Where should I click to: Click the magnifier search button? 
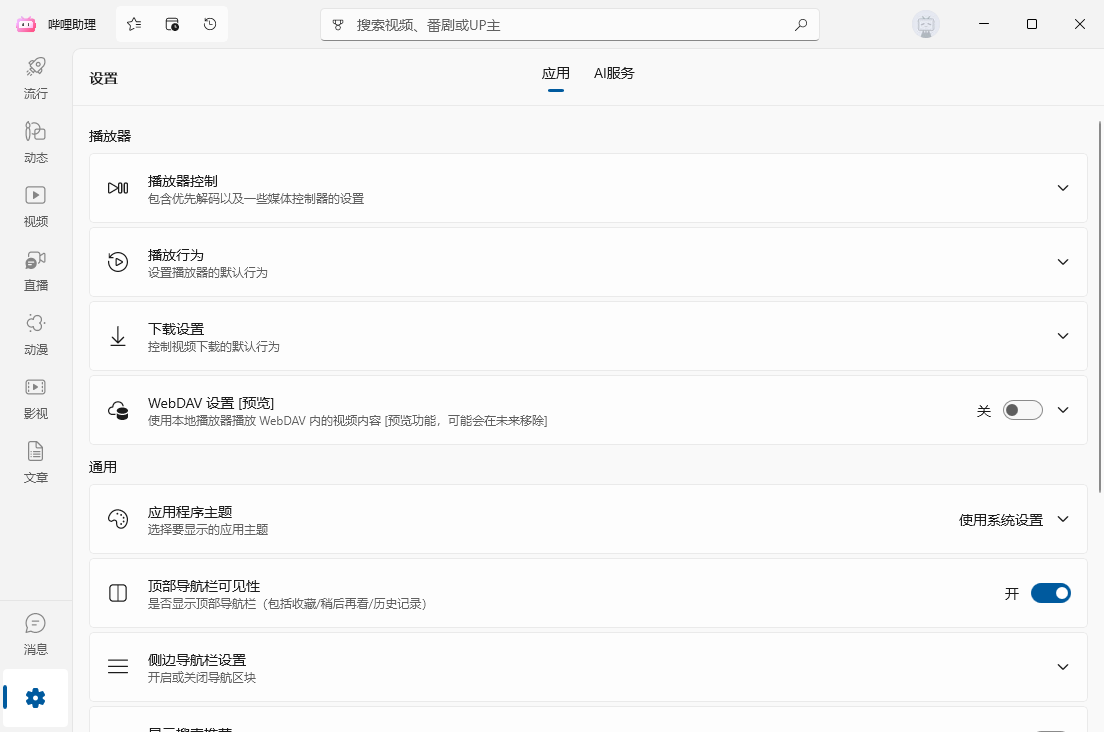[801, 25]
